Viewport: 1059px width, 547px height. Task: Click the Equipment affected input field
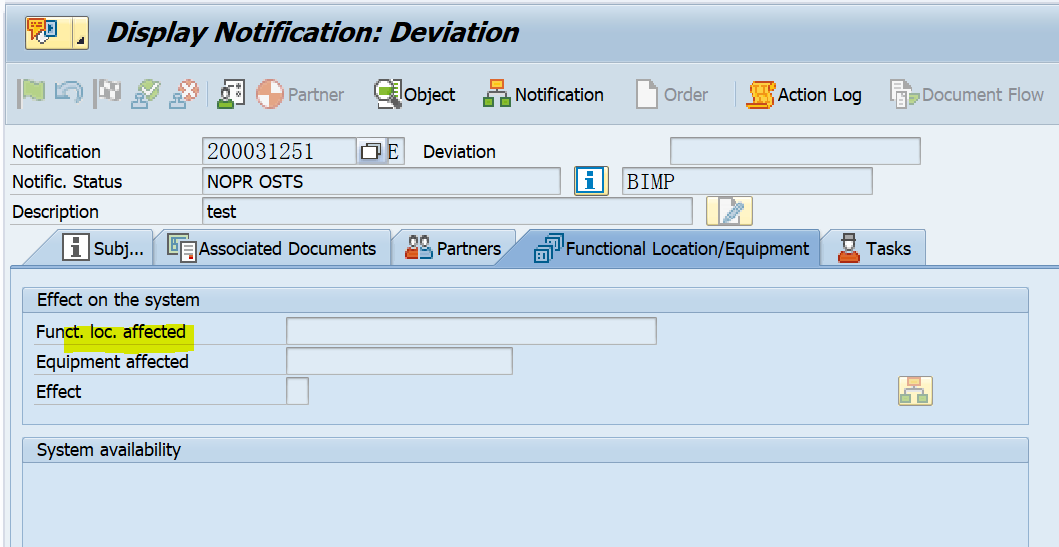tap(399, 361)
